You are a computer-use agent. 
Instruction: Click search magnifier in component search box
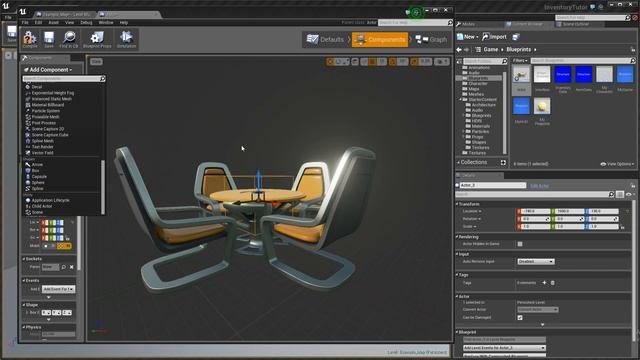[102, 78]
